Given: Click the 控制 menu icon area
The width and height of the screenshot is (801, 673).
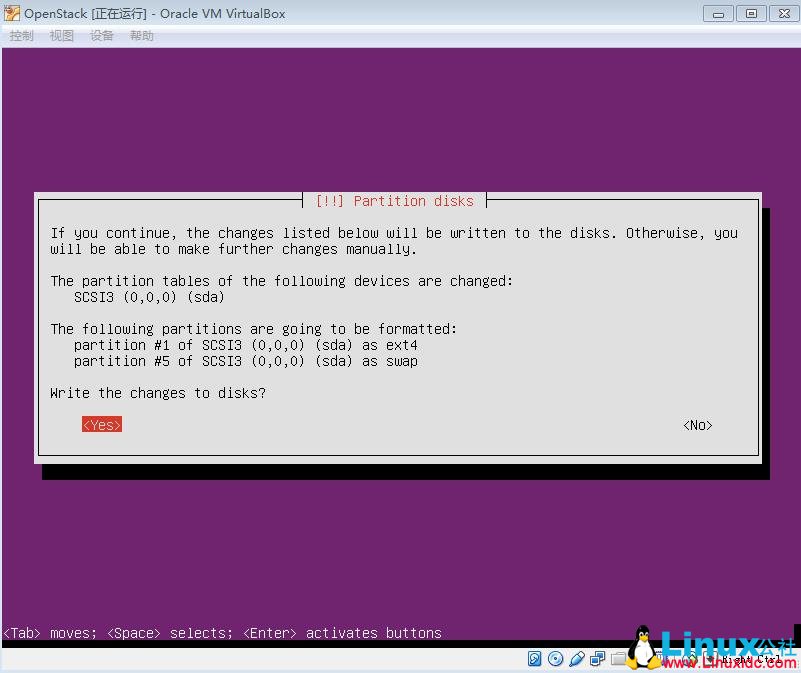Looking at the screenshot, I should [x=21, y=35].
